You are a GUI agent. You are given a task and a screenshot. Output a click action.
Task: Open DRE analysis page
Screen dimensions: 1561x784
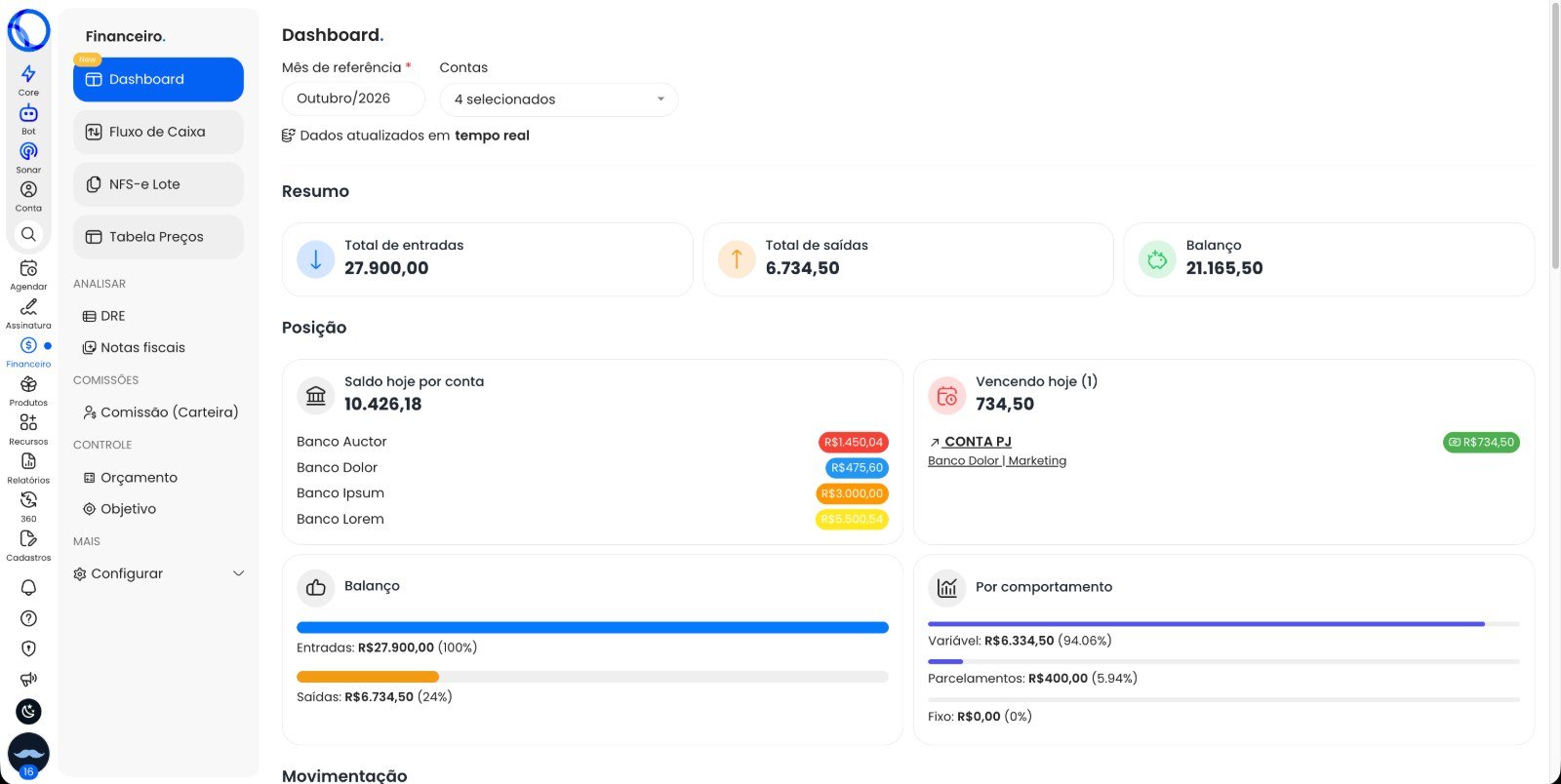tap(104, 316)
